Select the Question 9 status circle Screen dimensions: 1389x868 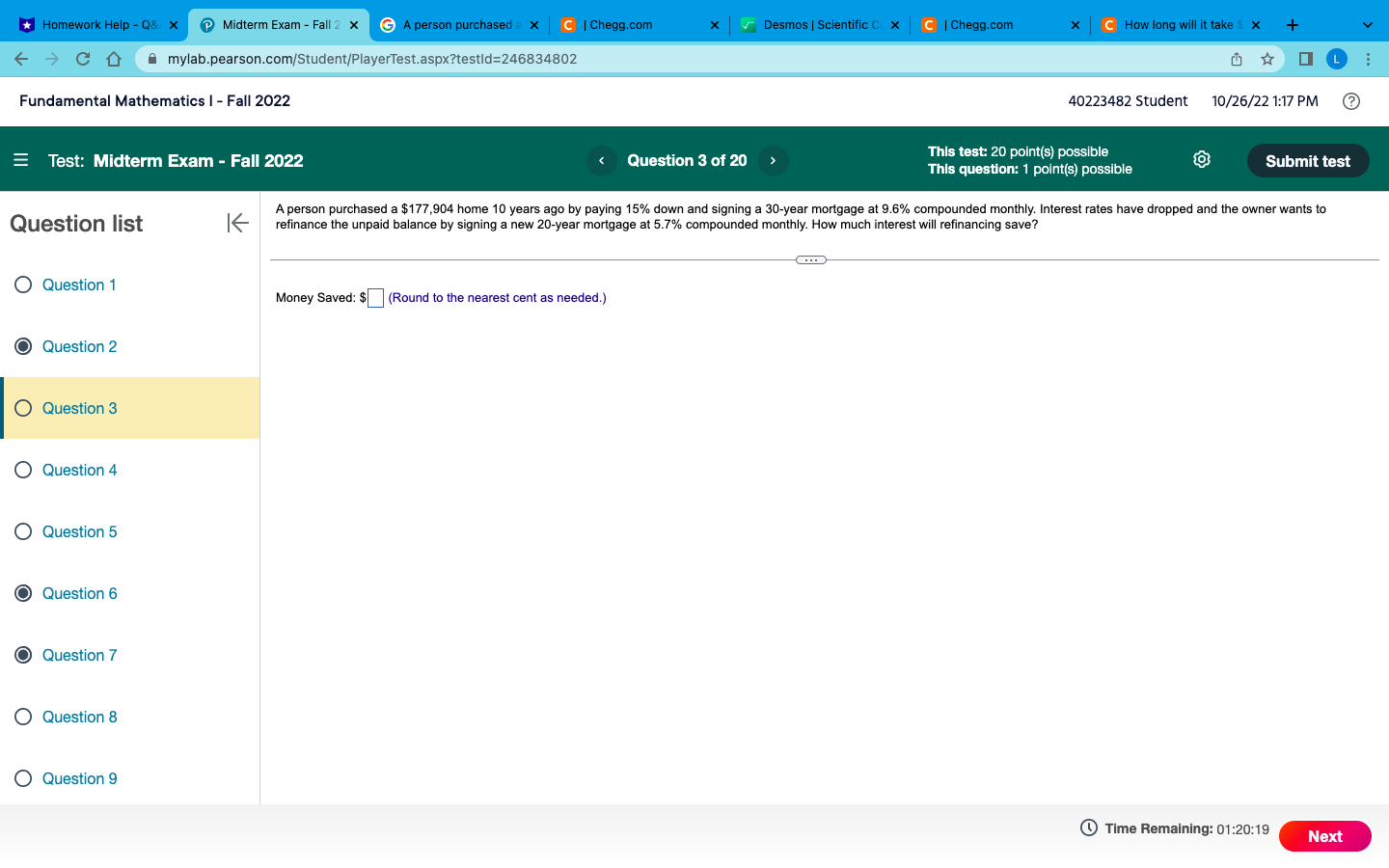point(22,778)
